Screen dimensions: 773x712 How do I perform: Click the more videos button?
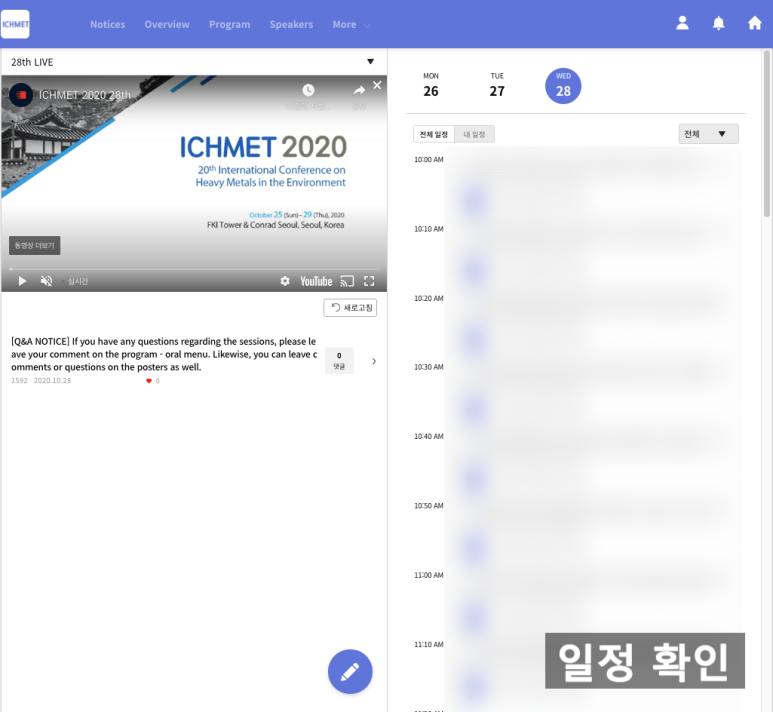35,246
